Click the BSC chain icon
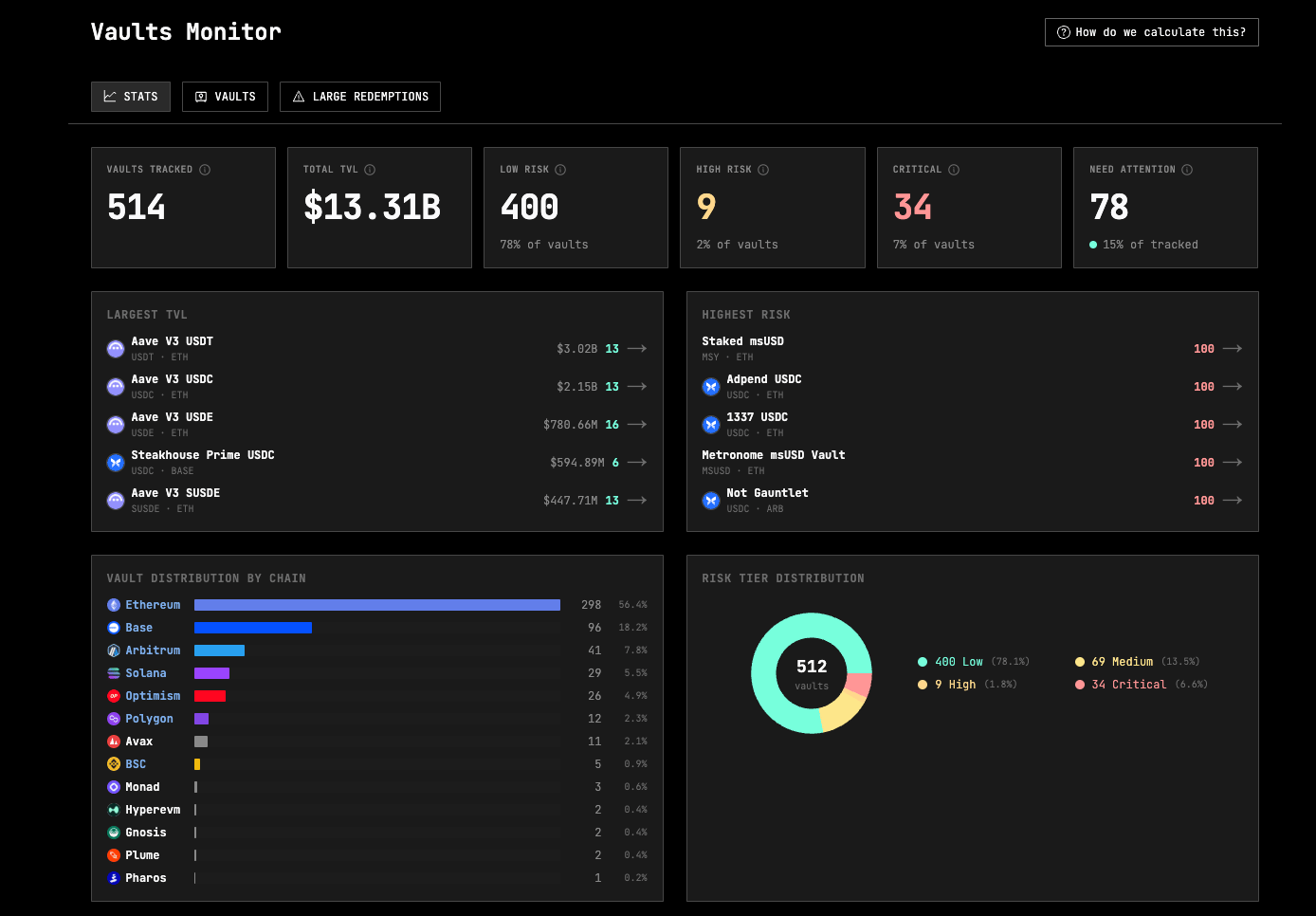 [x=114, y=764]
